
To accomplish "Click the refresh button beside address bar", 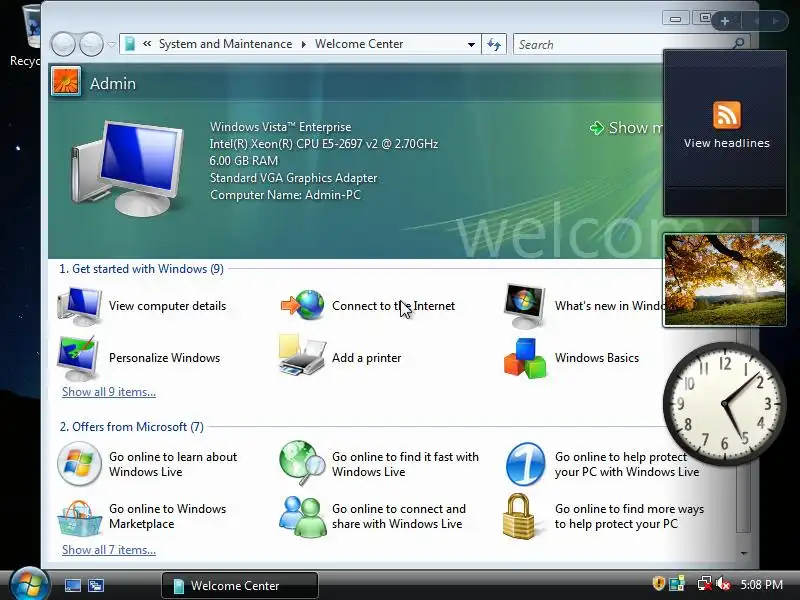I will (x=494, y=44).
